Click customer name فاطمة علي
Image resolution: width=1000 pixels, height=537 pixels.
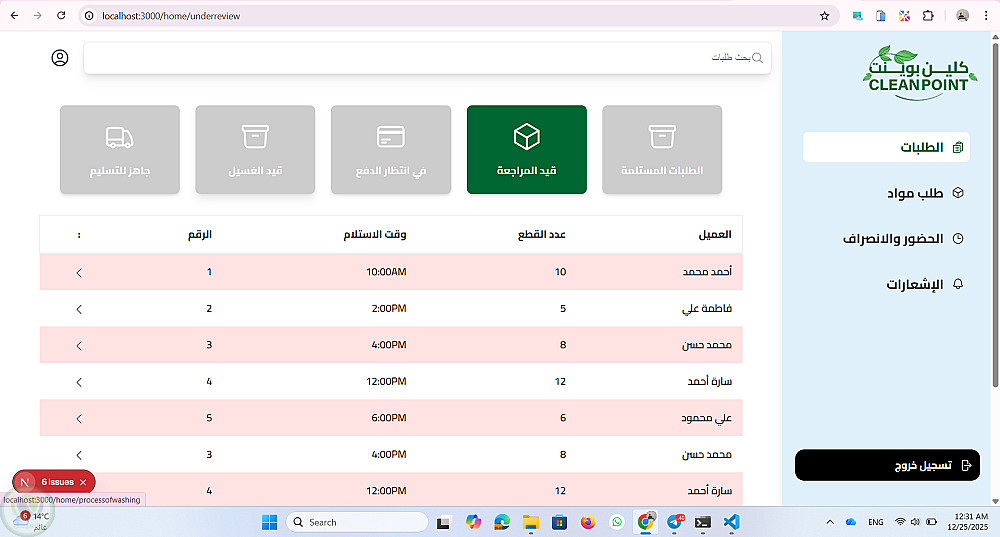[x=707, y=309]
